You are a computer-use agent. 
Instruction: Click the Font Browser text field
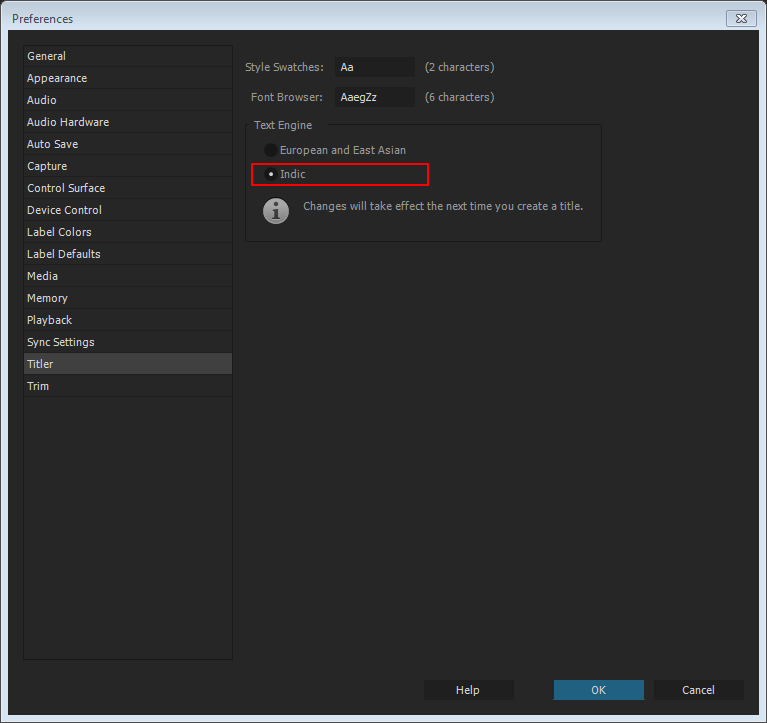coord(374,97)
